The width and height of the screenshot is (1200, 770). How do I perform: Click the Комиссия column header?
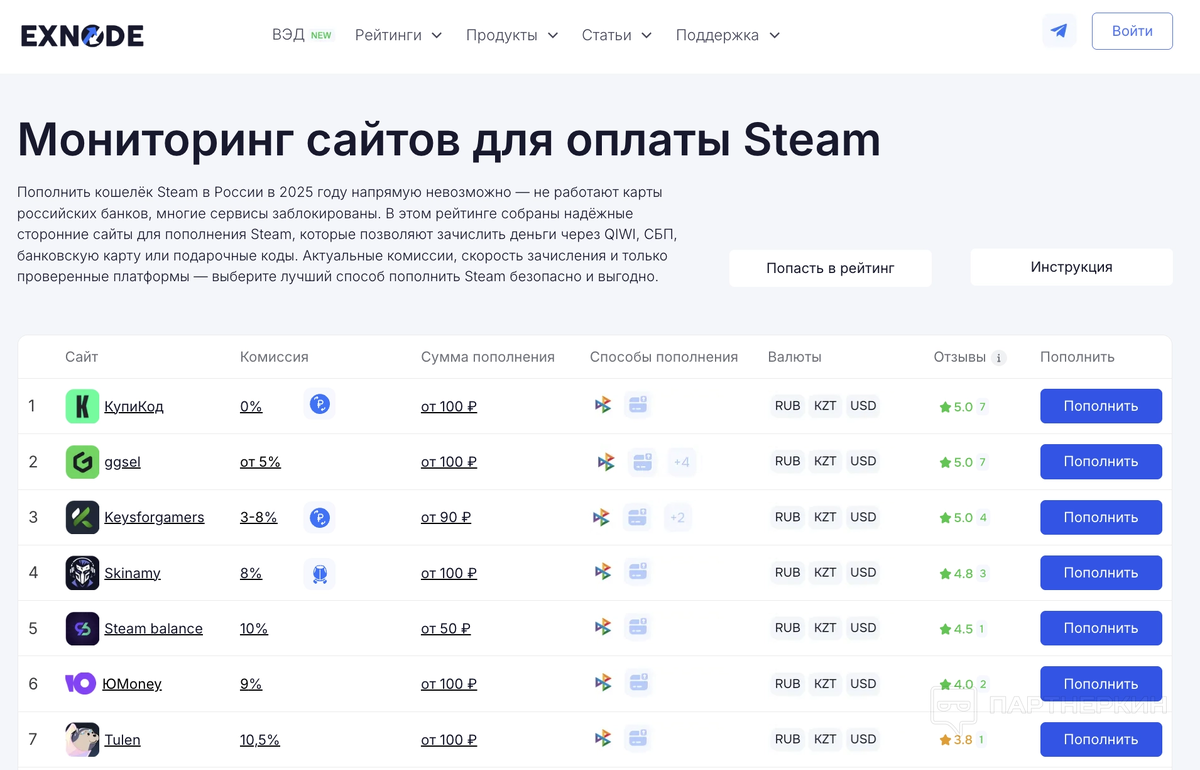click(274, 357)
